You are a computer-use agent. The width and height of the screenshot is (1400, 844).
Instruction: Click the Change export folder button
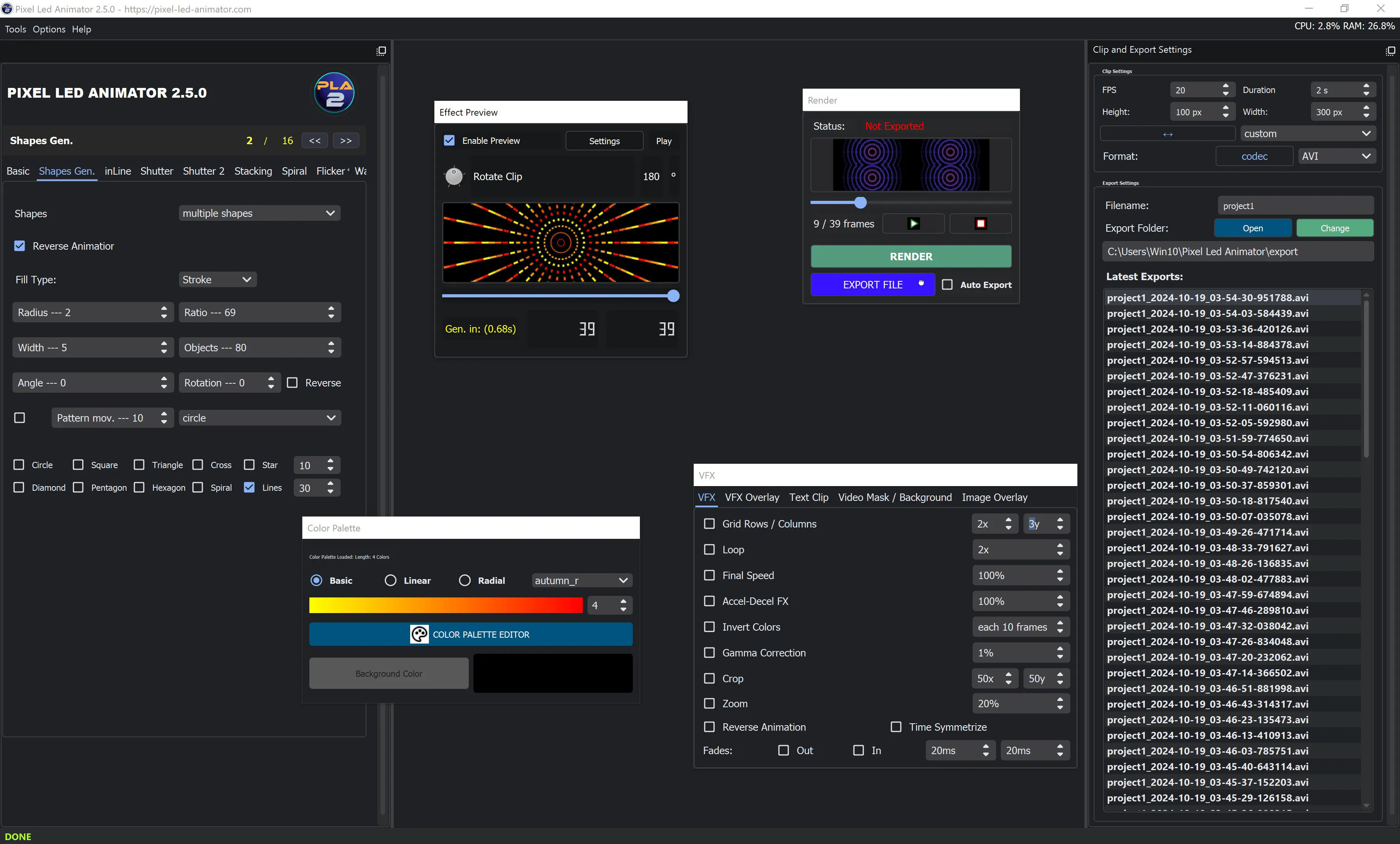pos(1335,228)
